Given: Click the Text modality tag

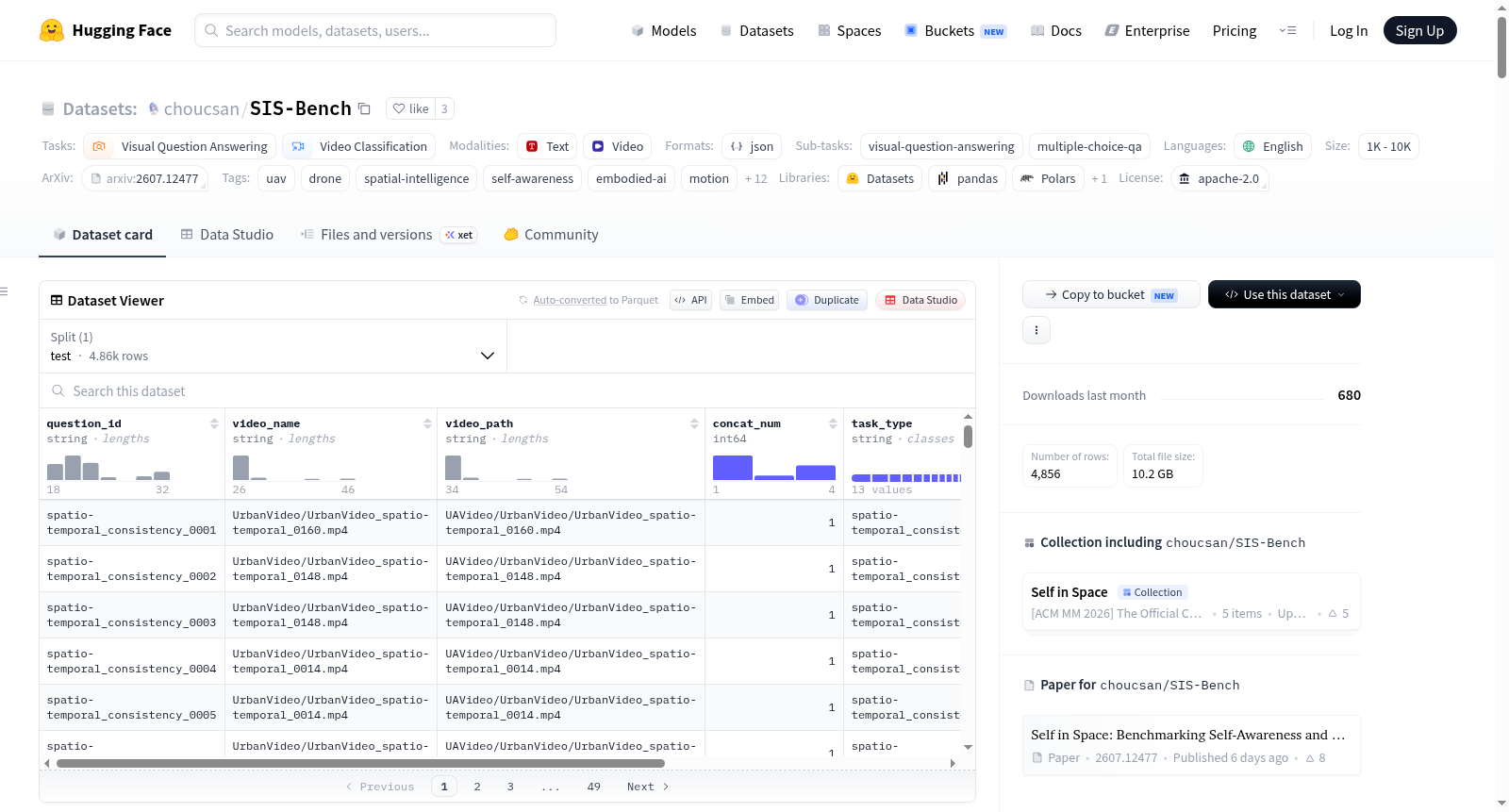Looking at the screenshot, I should tap(548, 146).
